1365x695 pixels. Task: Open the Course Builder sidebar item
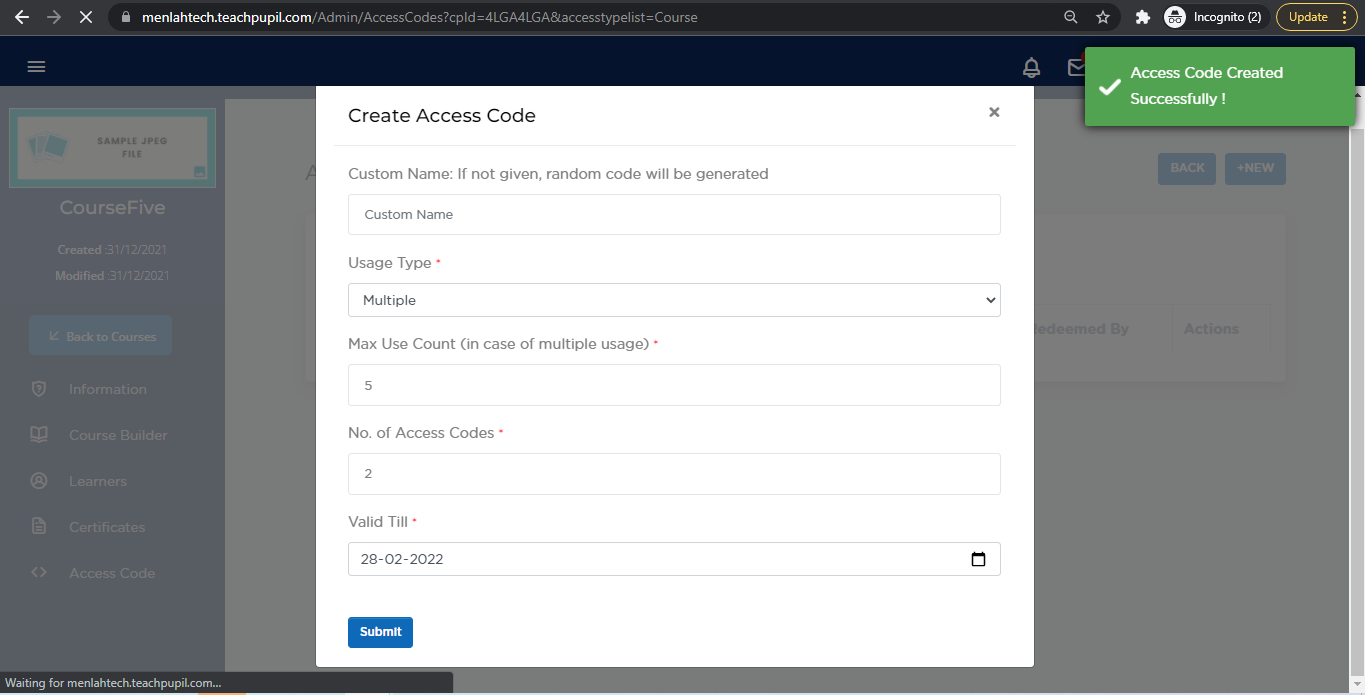pyautogui.click(x=118, y=436)
